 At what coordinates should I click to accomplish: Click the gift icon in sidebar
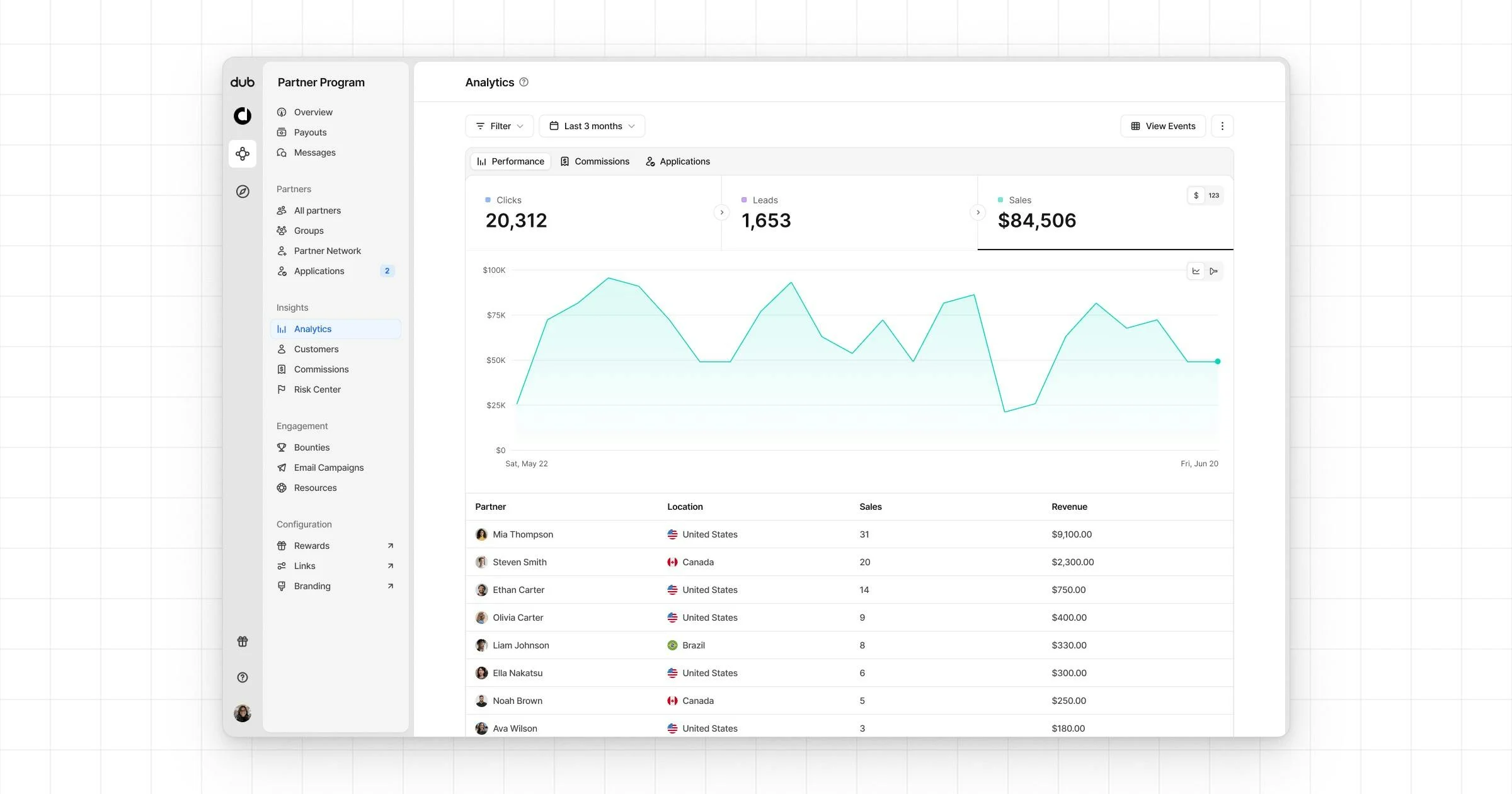[243, 642]
